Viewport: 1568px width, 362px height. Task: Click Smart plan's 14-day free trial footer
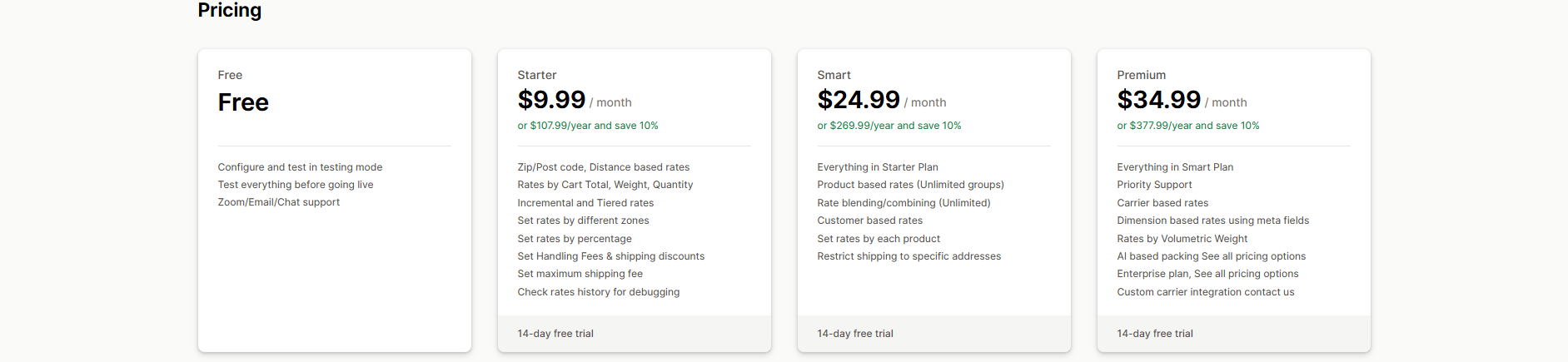(x=855, y=334)
